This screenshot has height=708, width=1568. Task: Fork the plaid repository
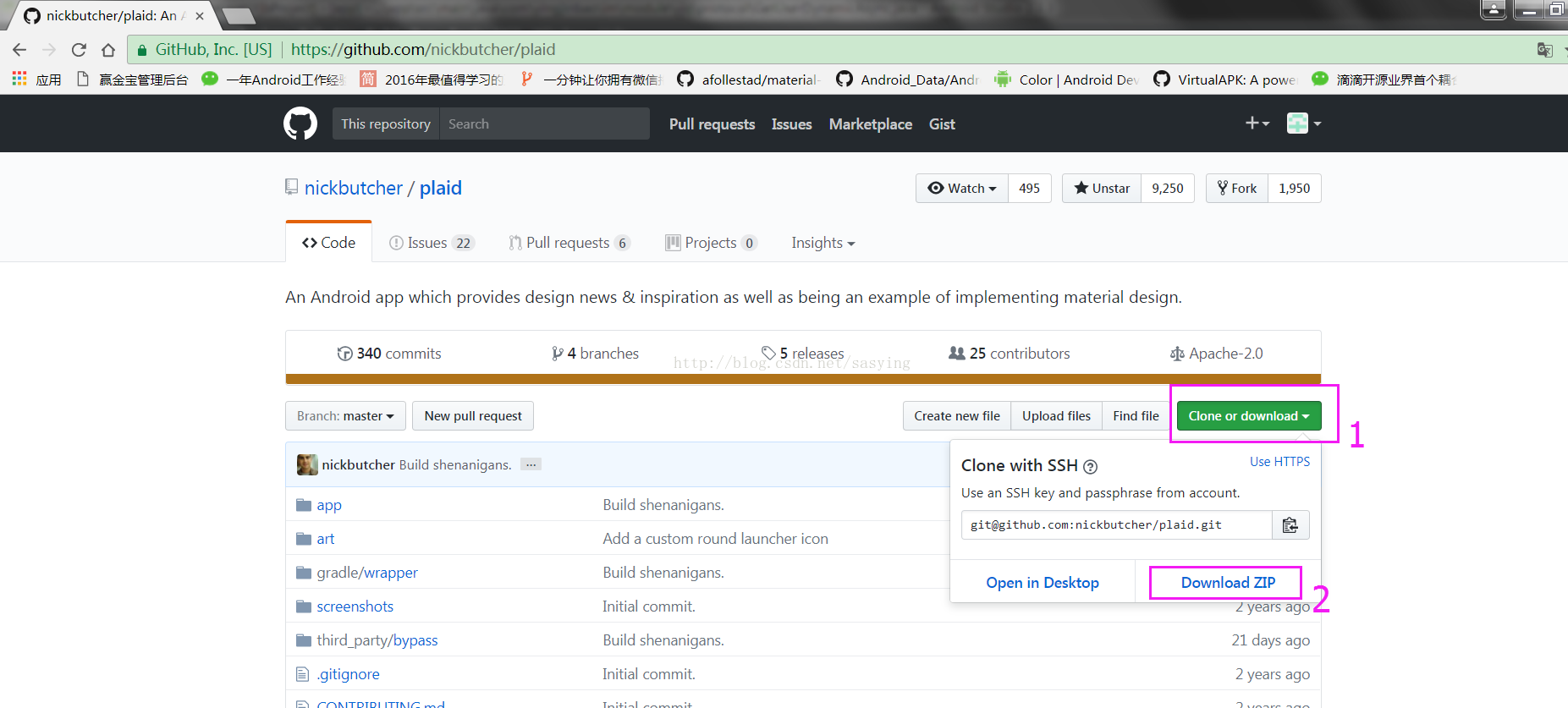click(1237, 189)
